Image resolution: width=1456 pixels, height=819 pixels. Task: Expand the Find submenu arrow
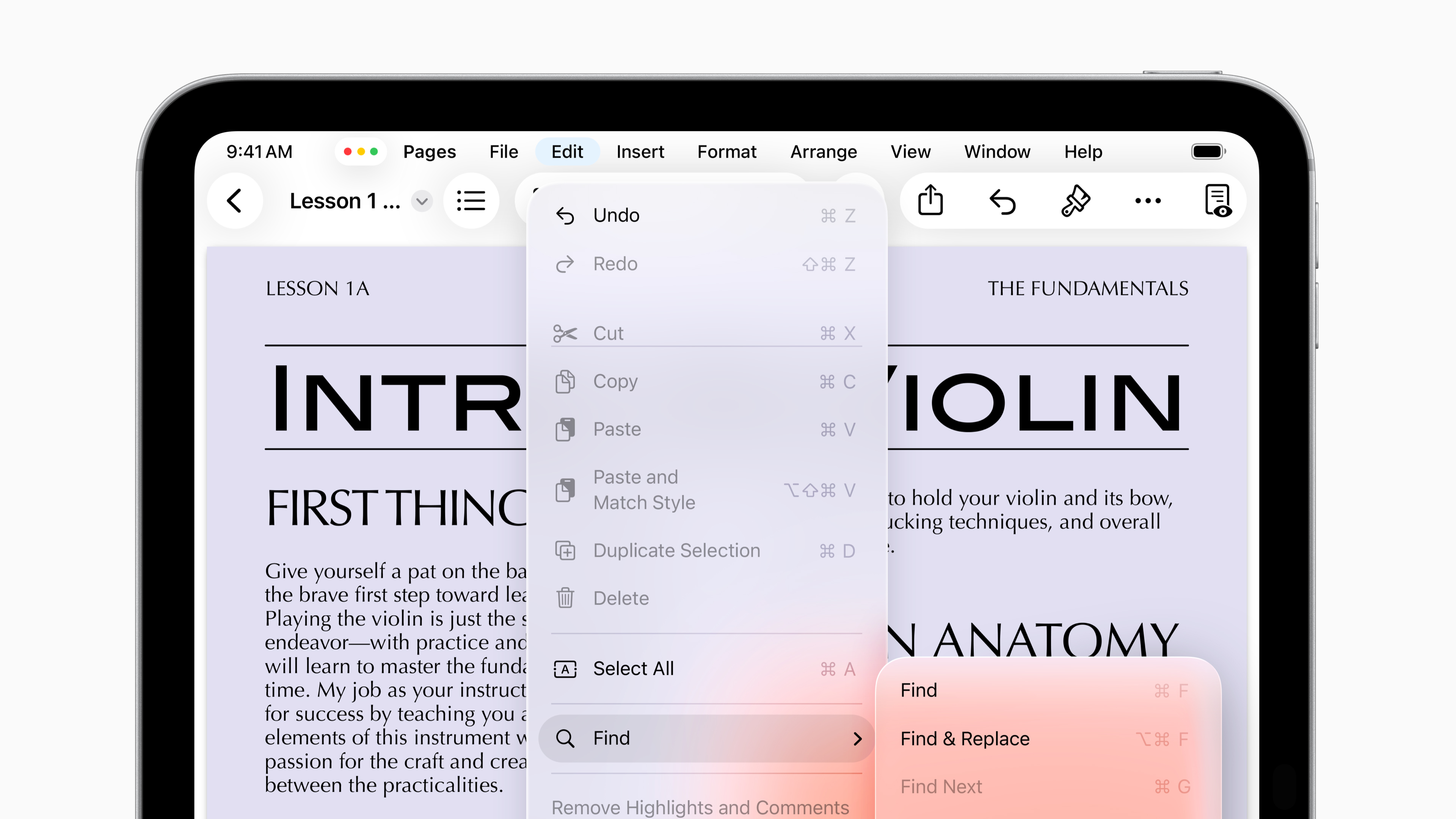point(858,738)
